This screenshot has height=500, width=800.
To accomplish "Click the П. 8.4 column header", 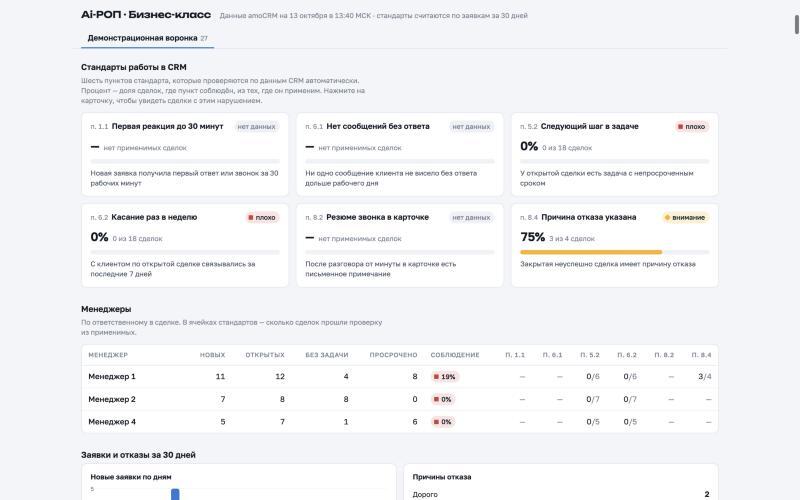I will click(x=701, y=355).
